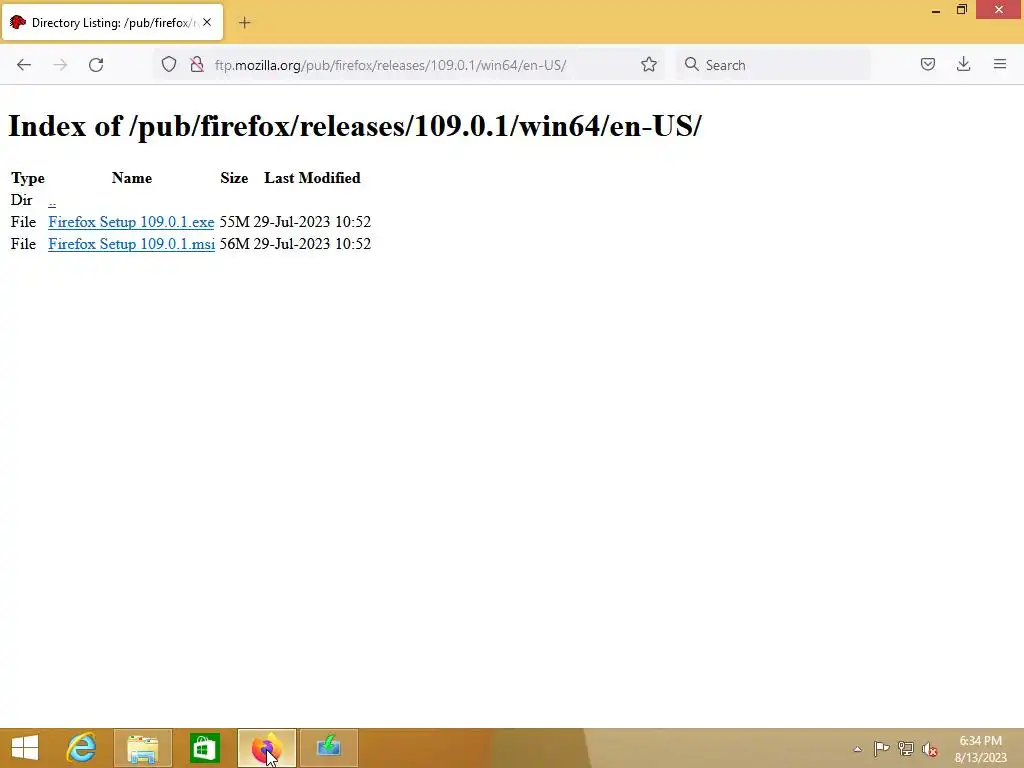The height and width of the screenshot is (768, 1024).
Task: Click the Dir type cell
Action: coord(22,200)
